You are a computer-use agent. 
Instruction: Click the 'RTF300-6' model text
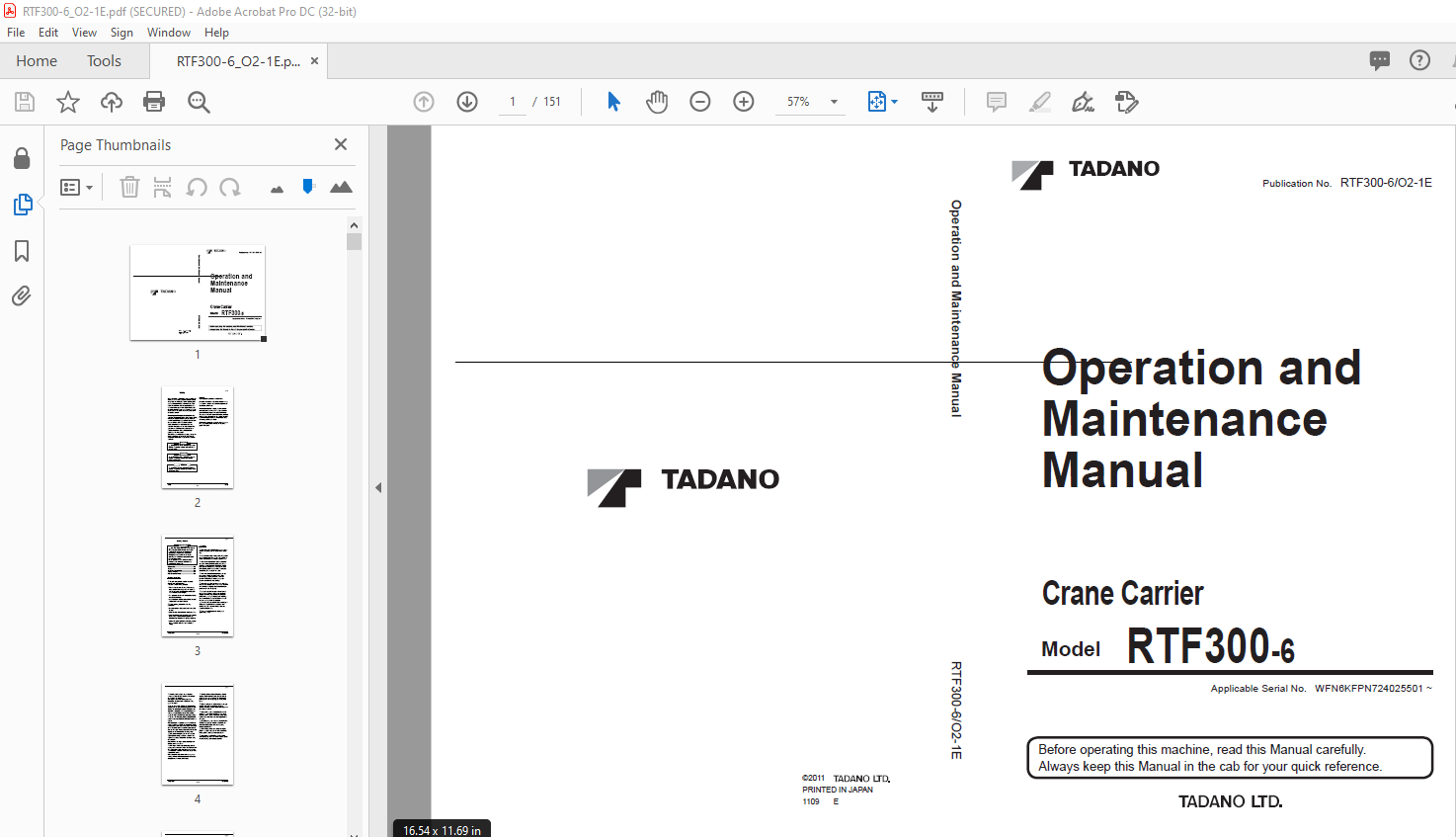pos(1210,646)
